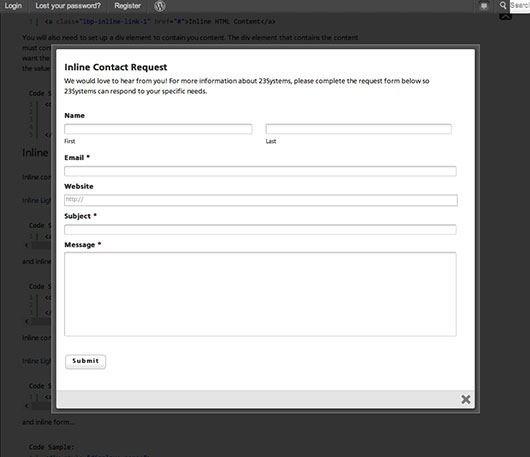Viewport: 530px width, 457px height.
Task: Focus the Email input field
Action: 260,171
